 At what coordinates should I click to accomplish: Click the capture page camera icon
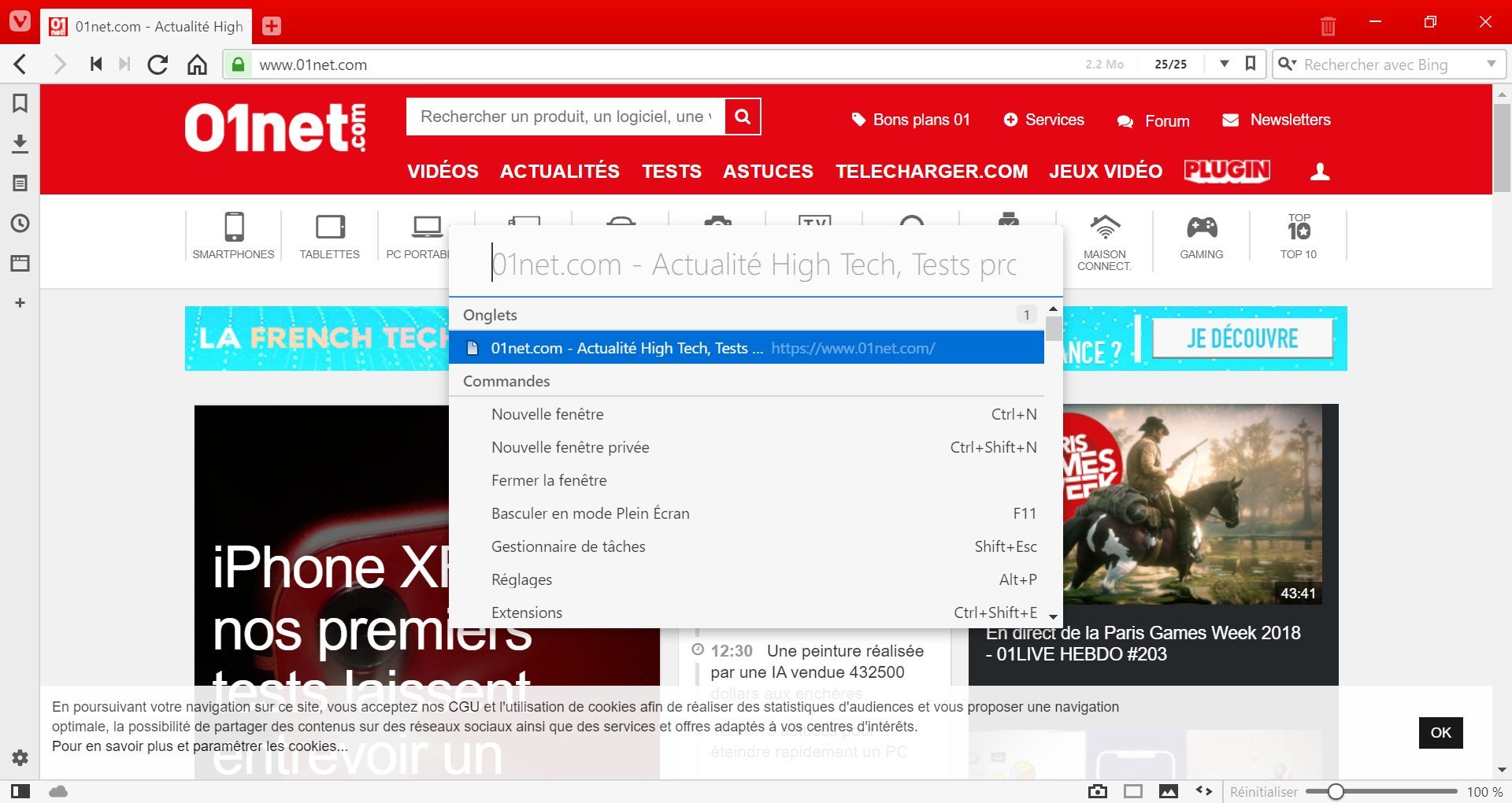1097,791
